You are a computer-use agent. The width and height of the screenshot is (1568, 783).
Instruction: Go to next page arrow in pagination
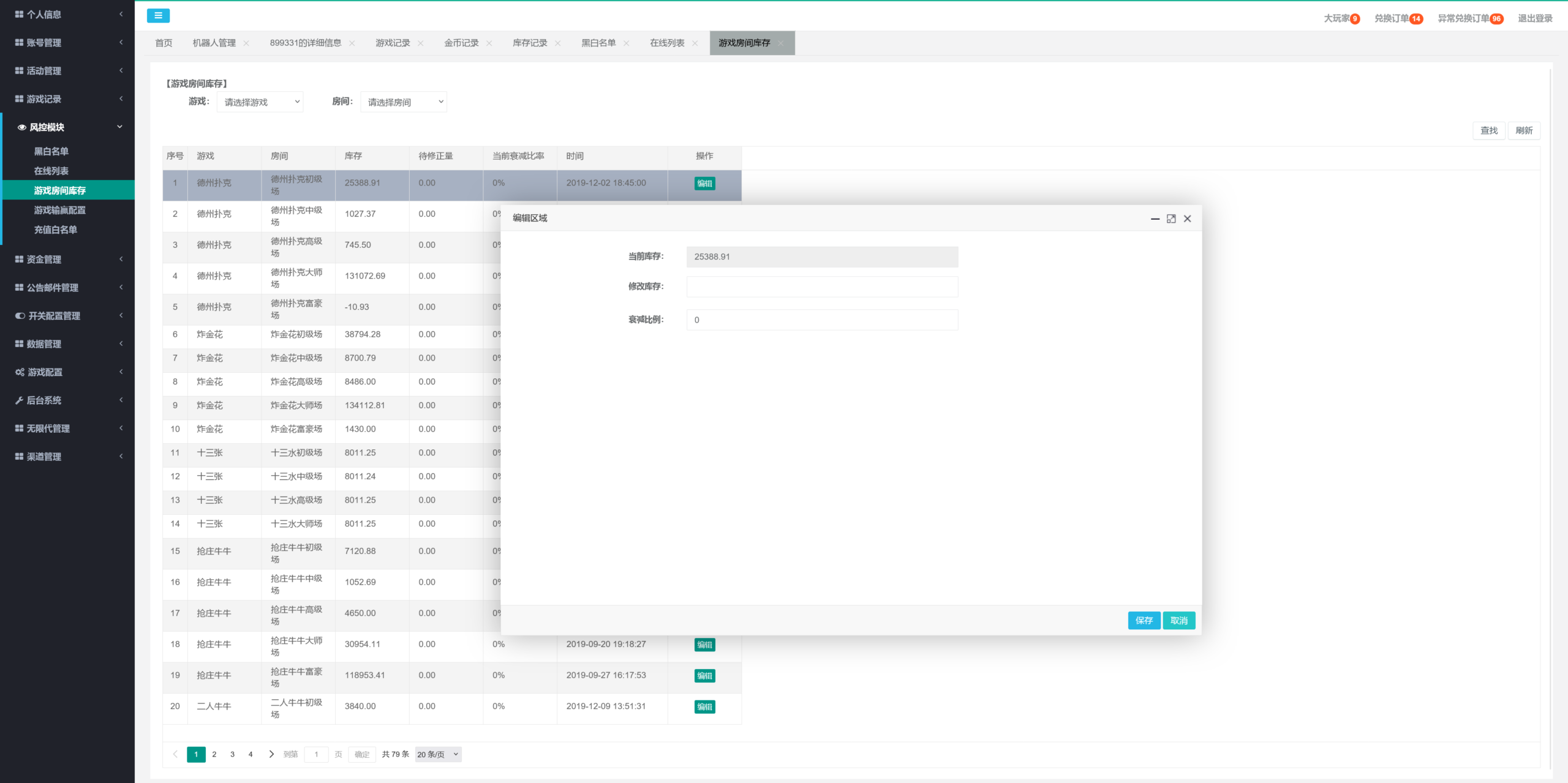tap(271, 754)
